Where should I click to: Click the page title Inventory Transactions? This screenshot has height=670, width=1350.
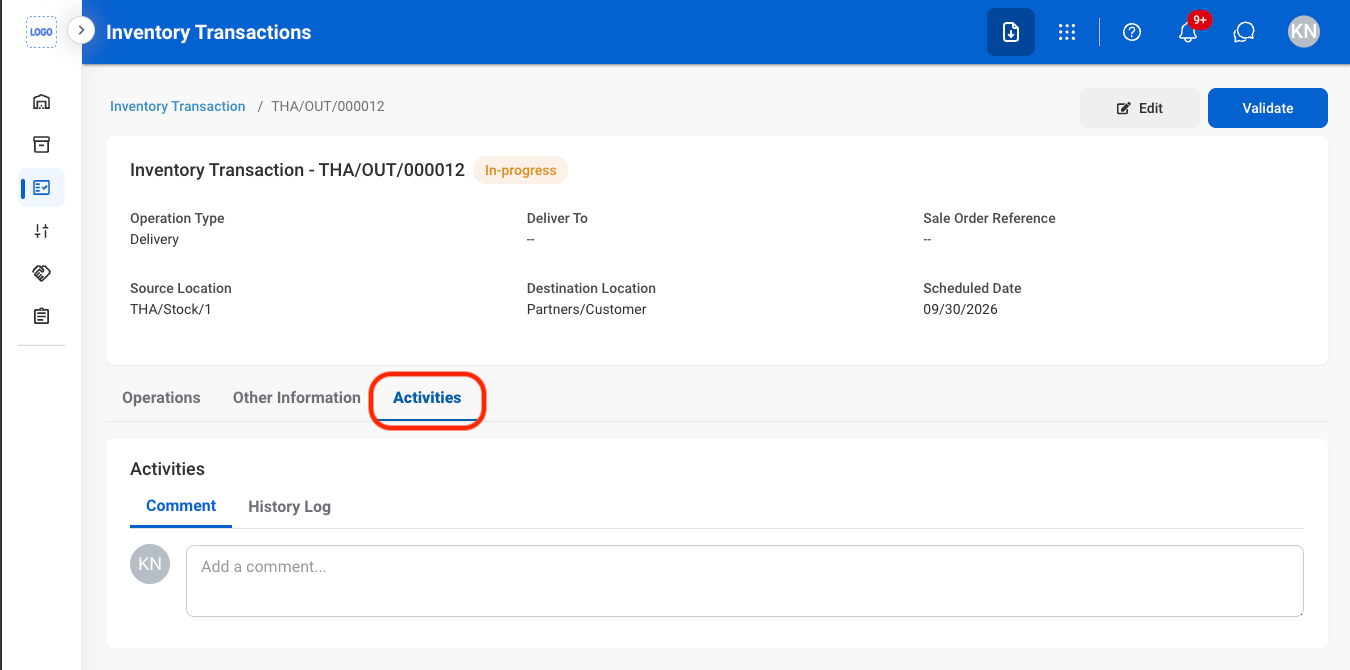pyautogui.click(x=209, y=32)
